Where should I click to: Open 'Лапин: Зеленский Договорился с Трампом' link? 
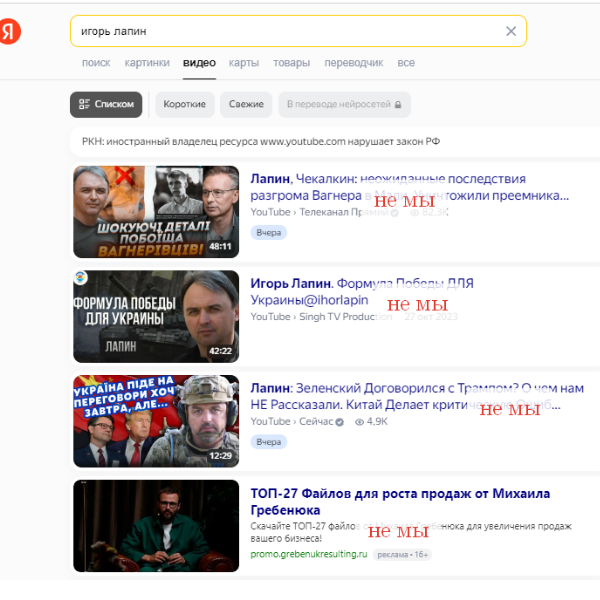click(417, 396)
